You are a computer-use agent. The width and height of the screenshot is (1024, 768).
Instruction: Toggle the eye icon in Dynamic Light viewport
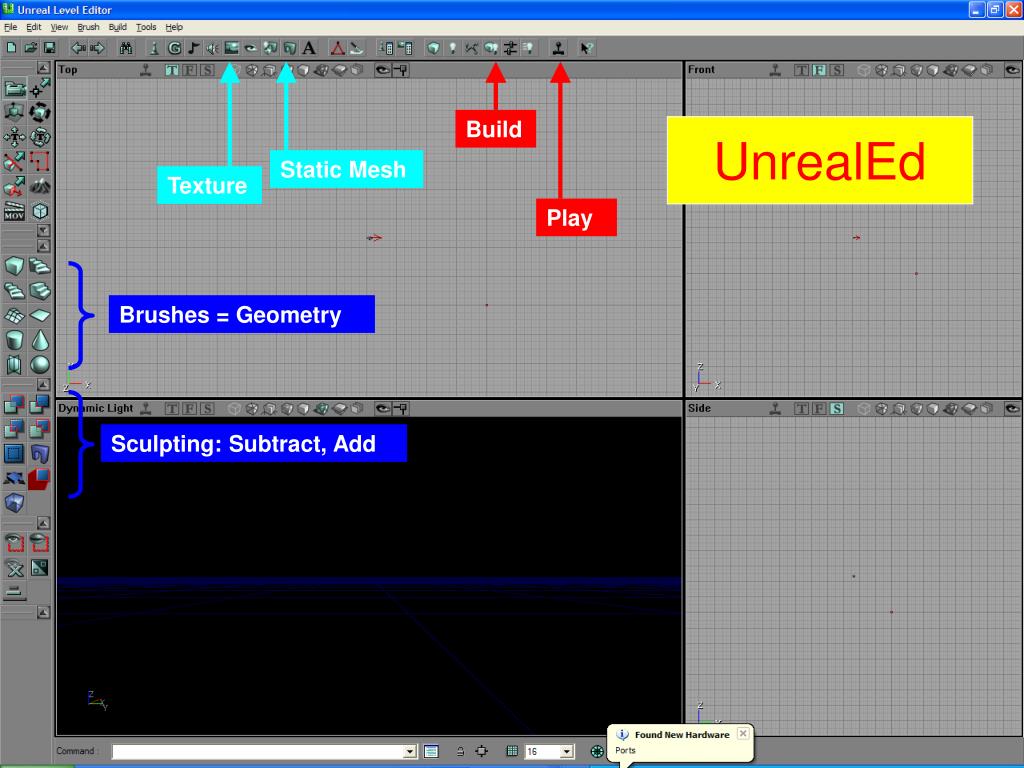click(x=383, y=409)
